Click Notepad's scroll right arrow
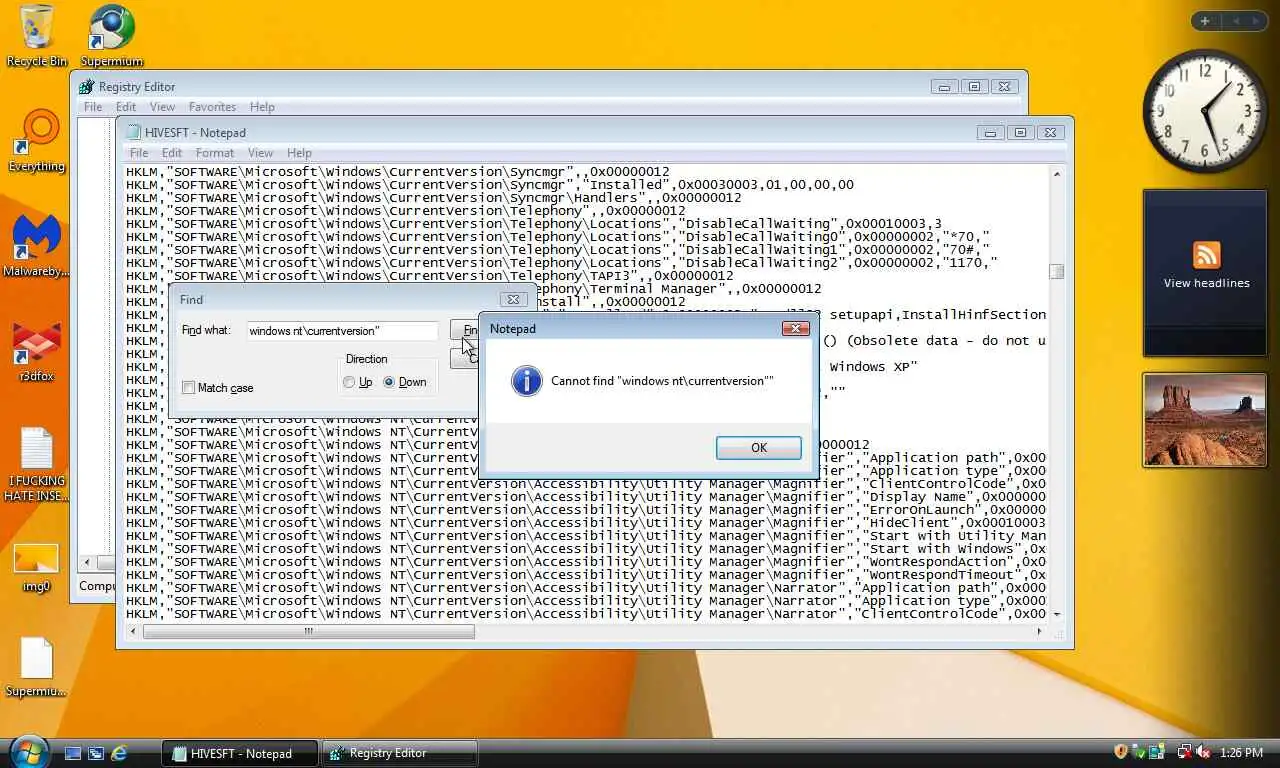The image size is (1280, 768). pyautogui.click(x=1040, y=632)
